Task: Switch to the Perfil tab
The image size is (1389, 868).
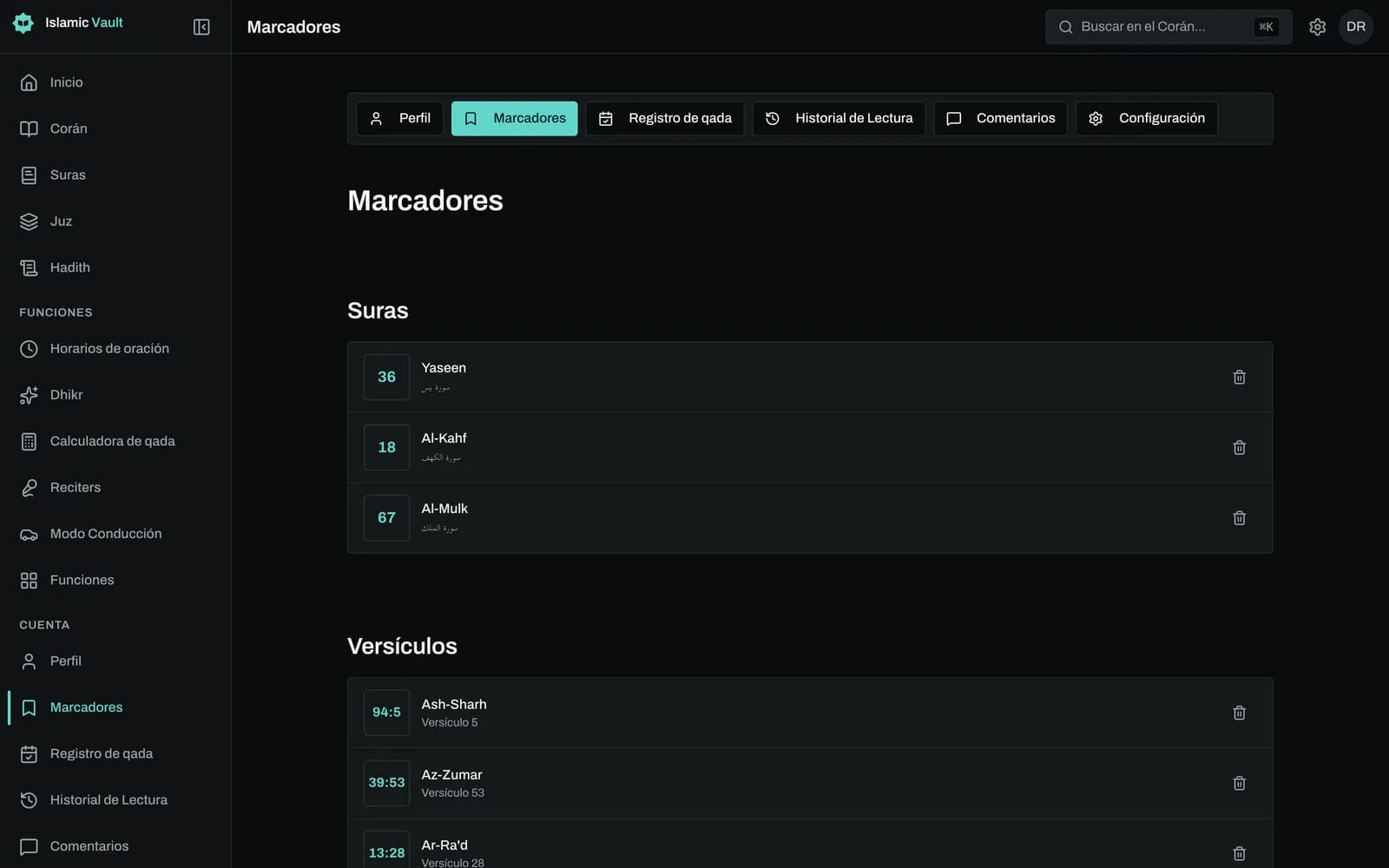Action: click(400, 118)
